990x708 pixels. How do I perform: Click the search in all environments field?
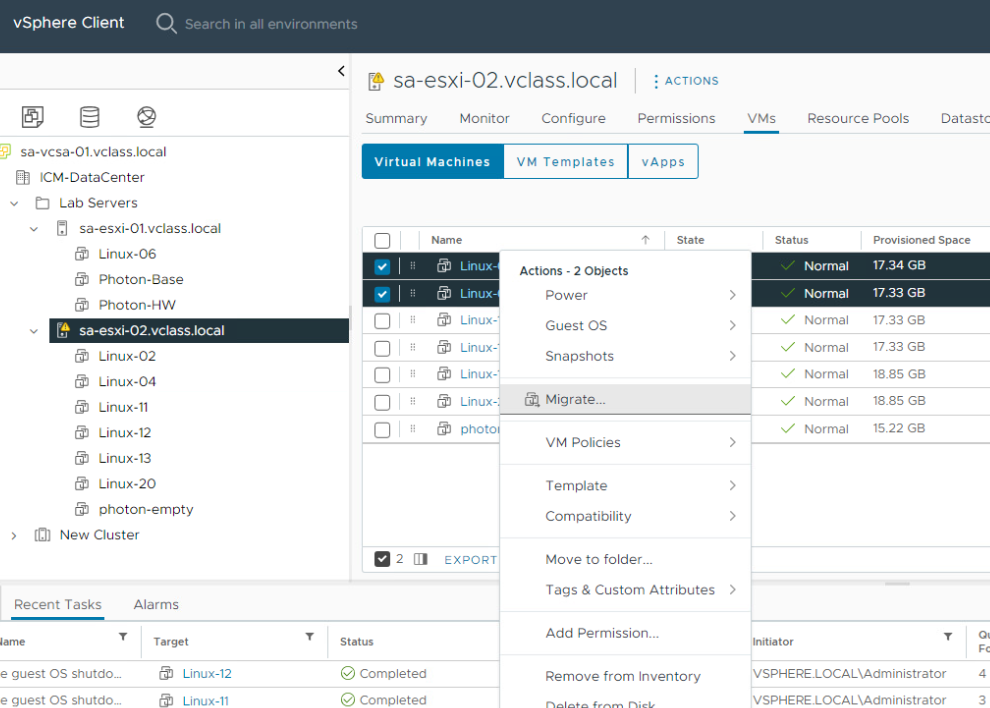271,24
